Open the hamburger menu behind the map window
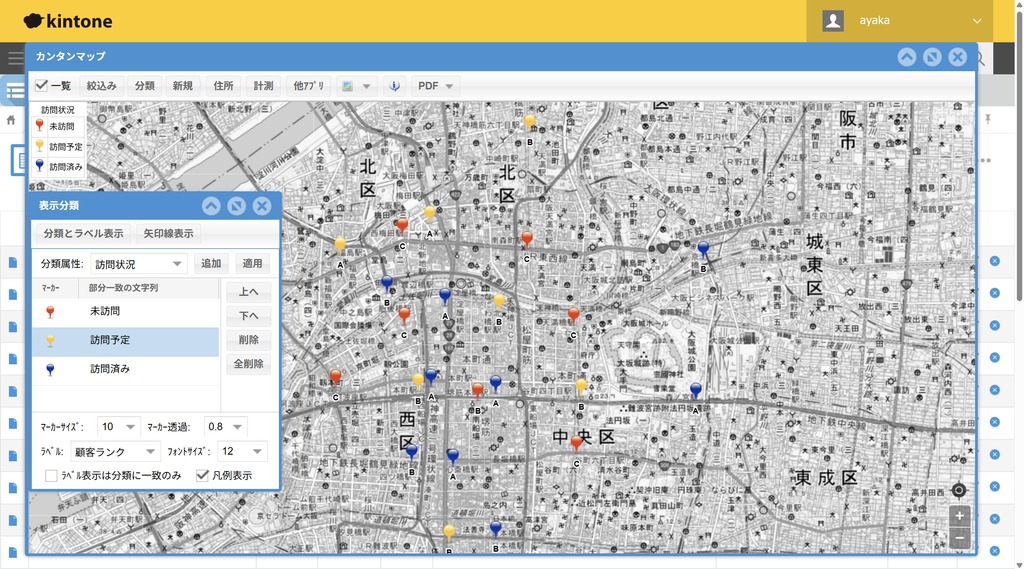The height and width of the screenshot is (569, 1024). point(14,57)
